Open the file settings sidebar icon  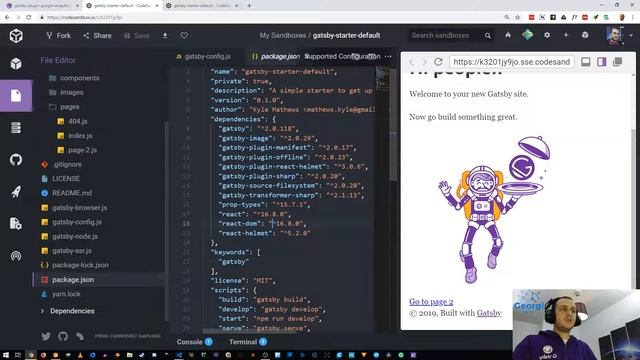pyautogui.click(x=16, y=224)
